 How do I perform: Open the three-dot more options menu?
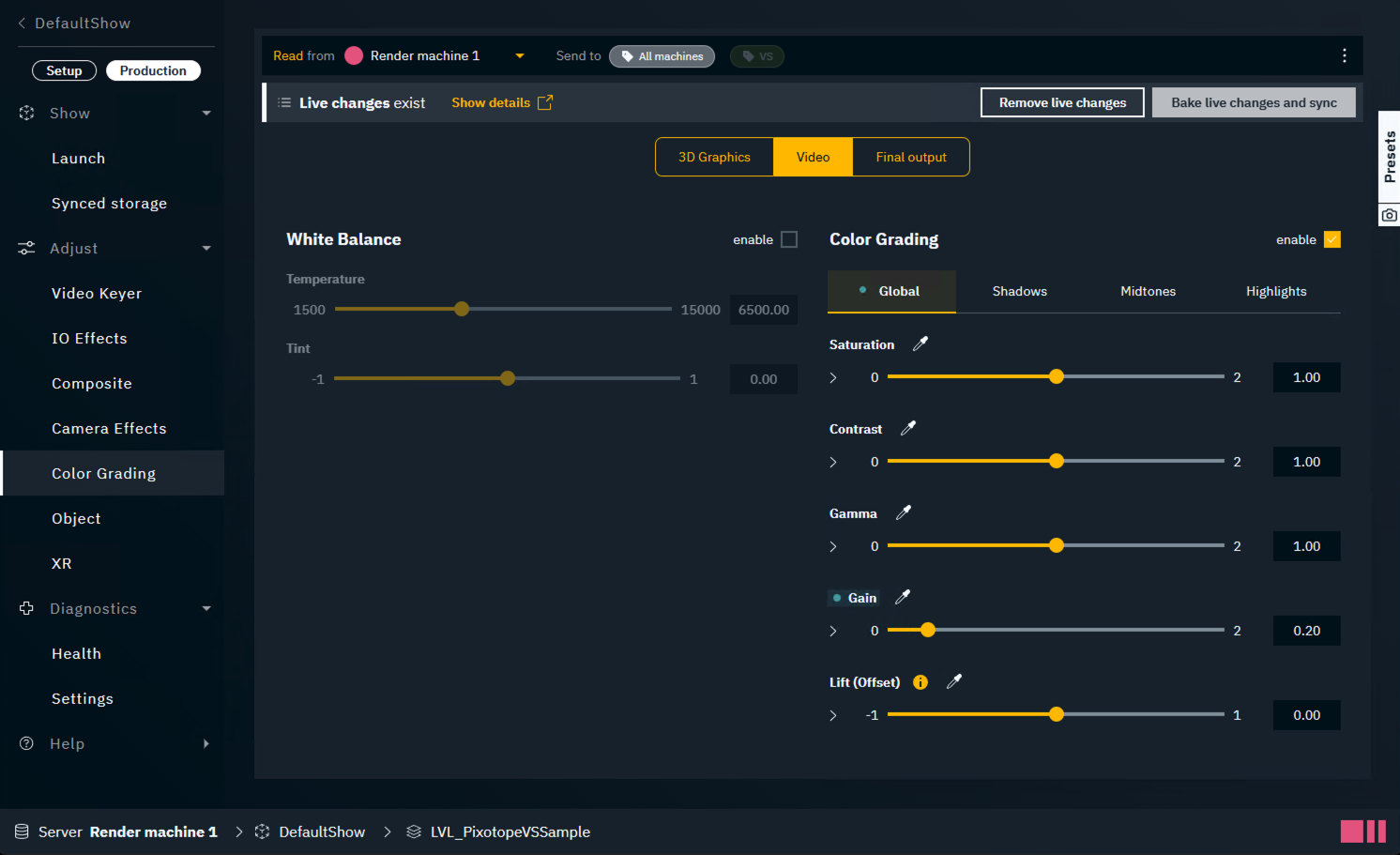tap(1344, 56)
